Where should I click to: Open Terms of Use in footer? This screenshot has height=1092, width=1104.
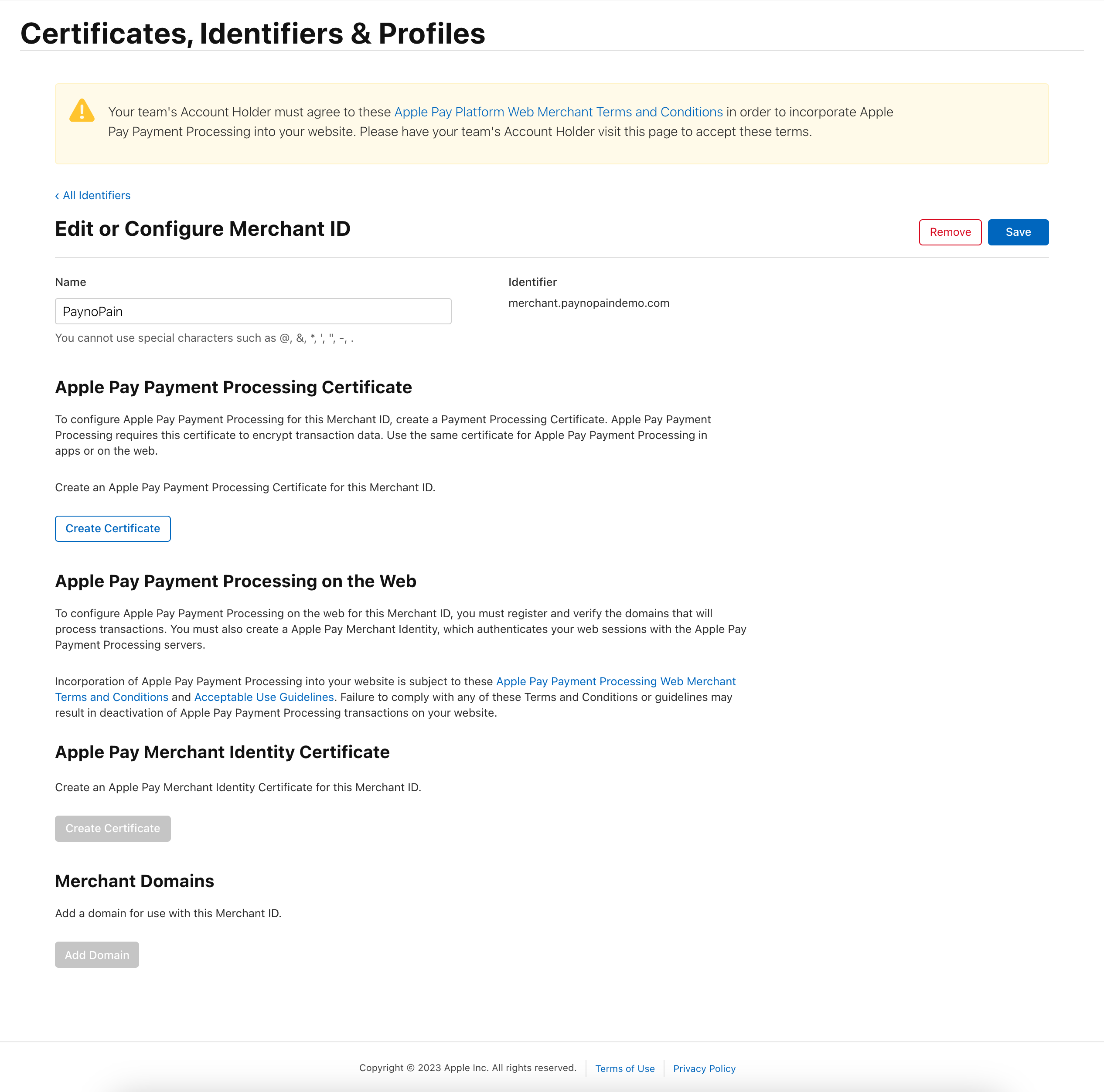624,1068
